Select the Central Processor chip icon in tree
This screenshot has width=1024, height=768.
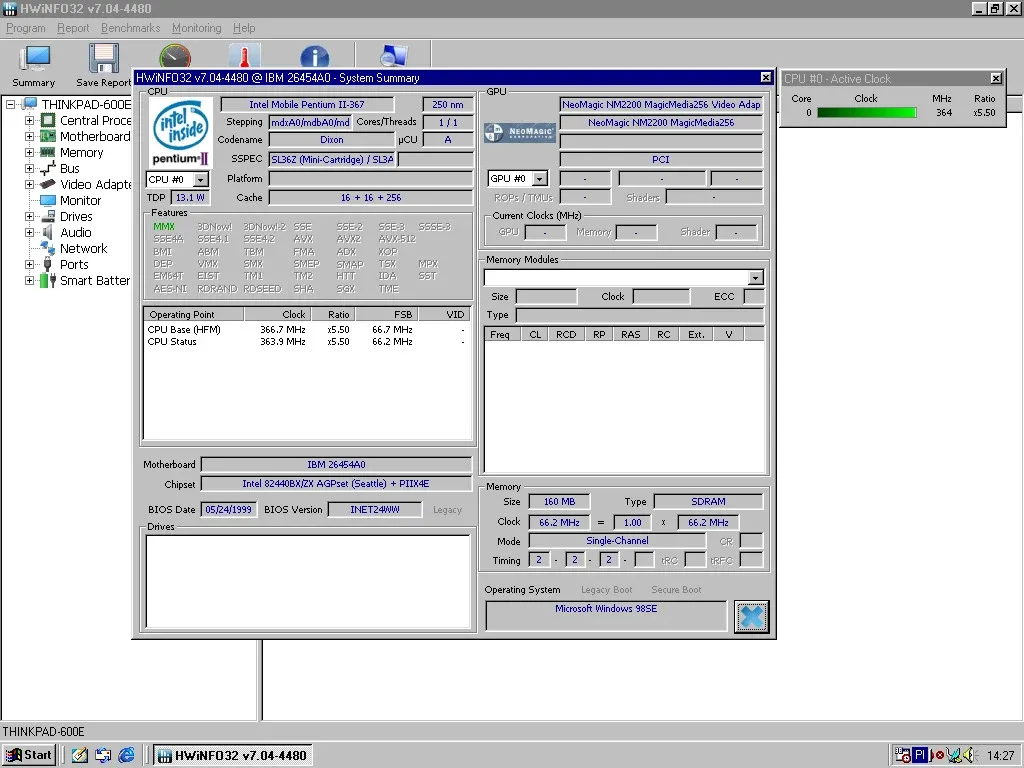(x=48, y=120)
